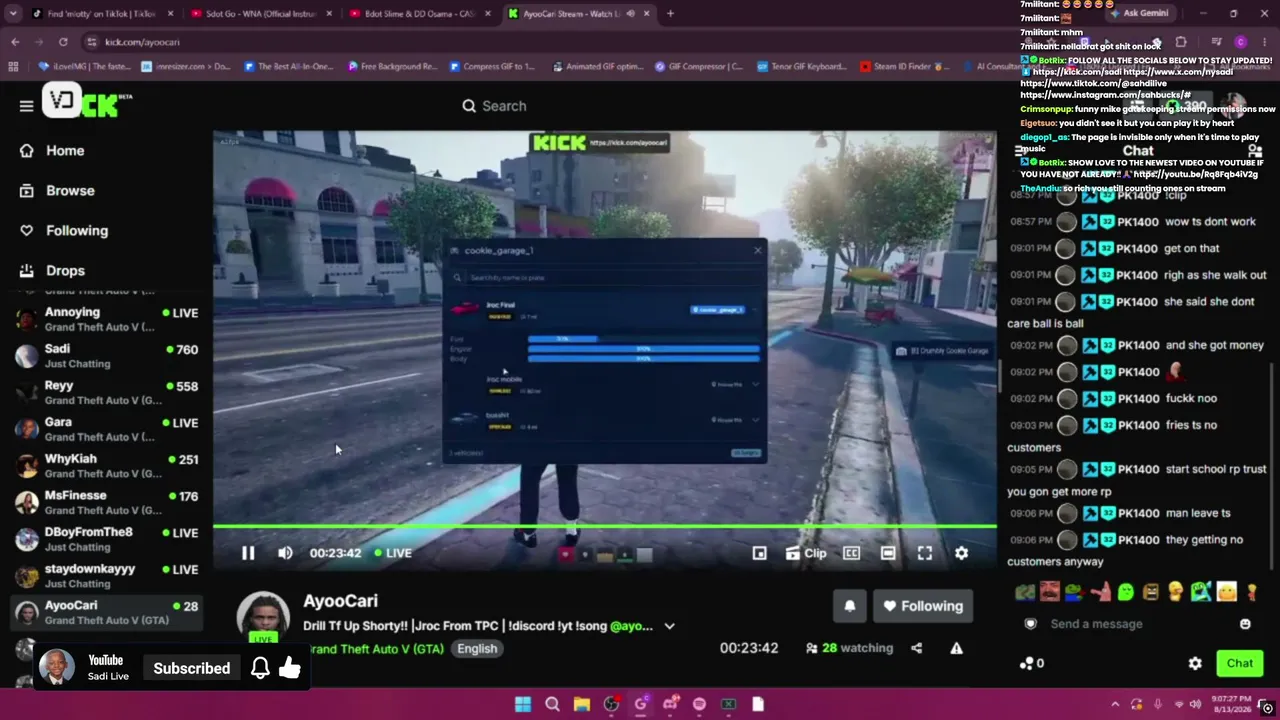The image size is (1280, 720).
Task: Share the stream via share icon
Action: pos(916,648)
